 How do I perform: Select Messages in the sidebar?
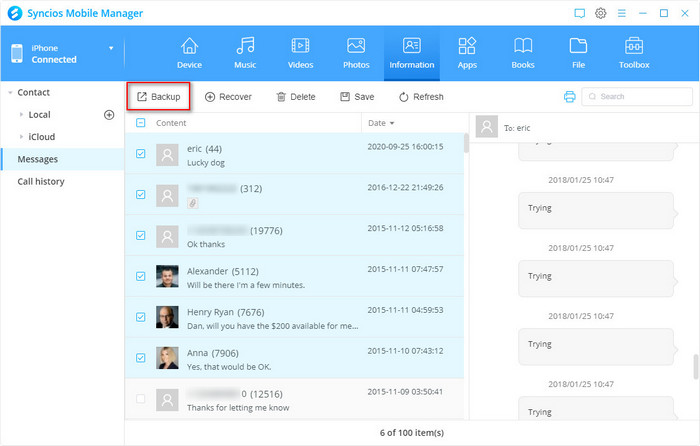click(62, 159)
